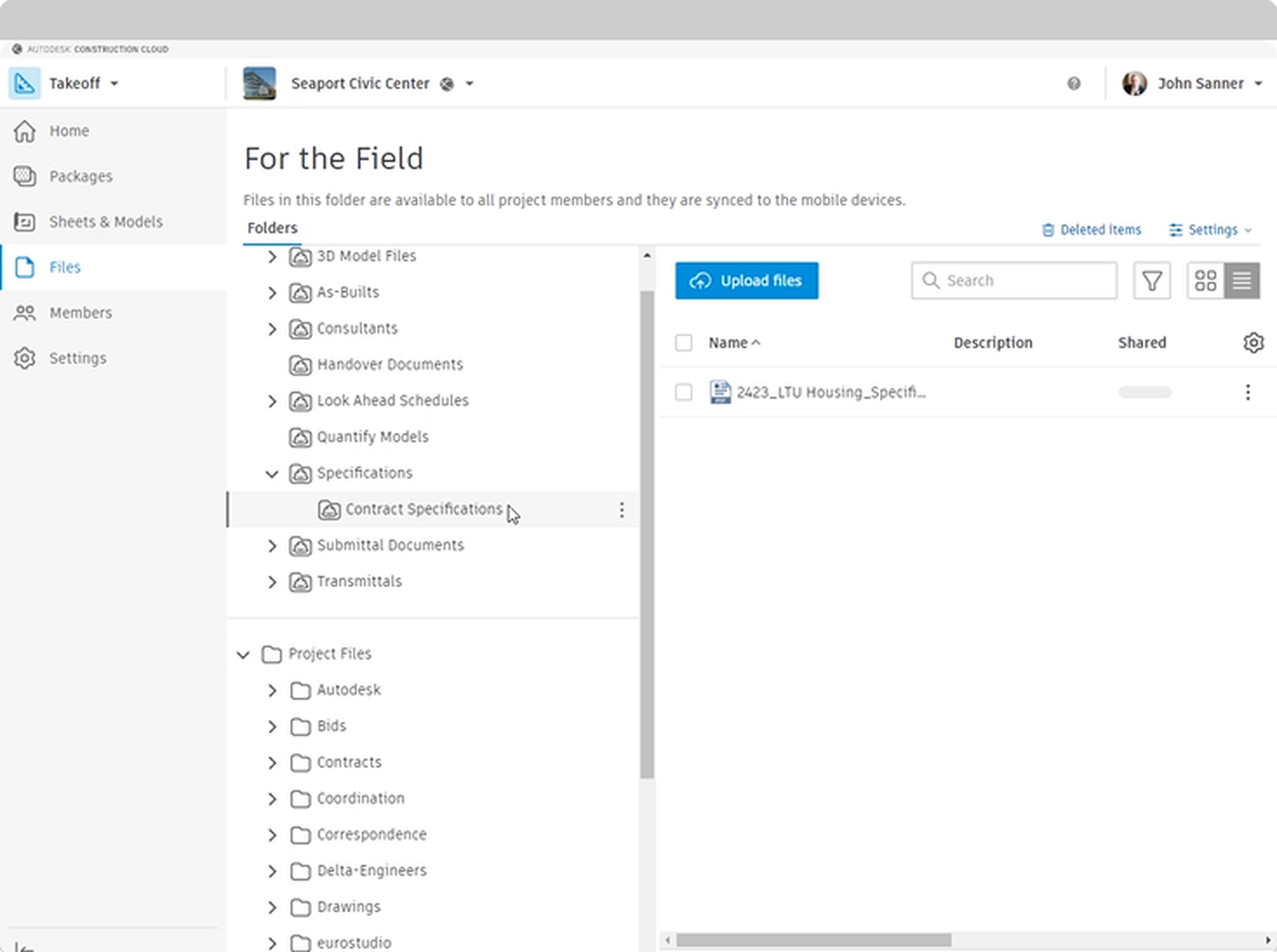The height and width of the screenshot is (952, 1277).
Task: Click the horizontal scrollbar right arrow
Action: point(1267,940)
